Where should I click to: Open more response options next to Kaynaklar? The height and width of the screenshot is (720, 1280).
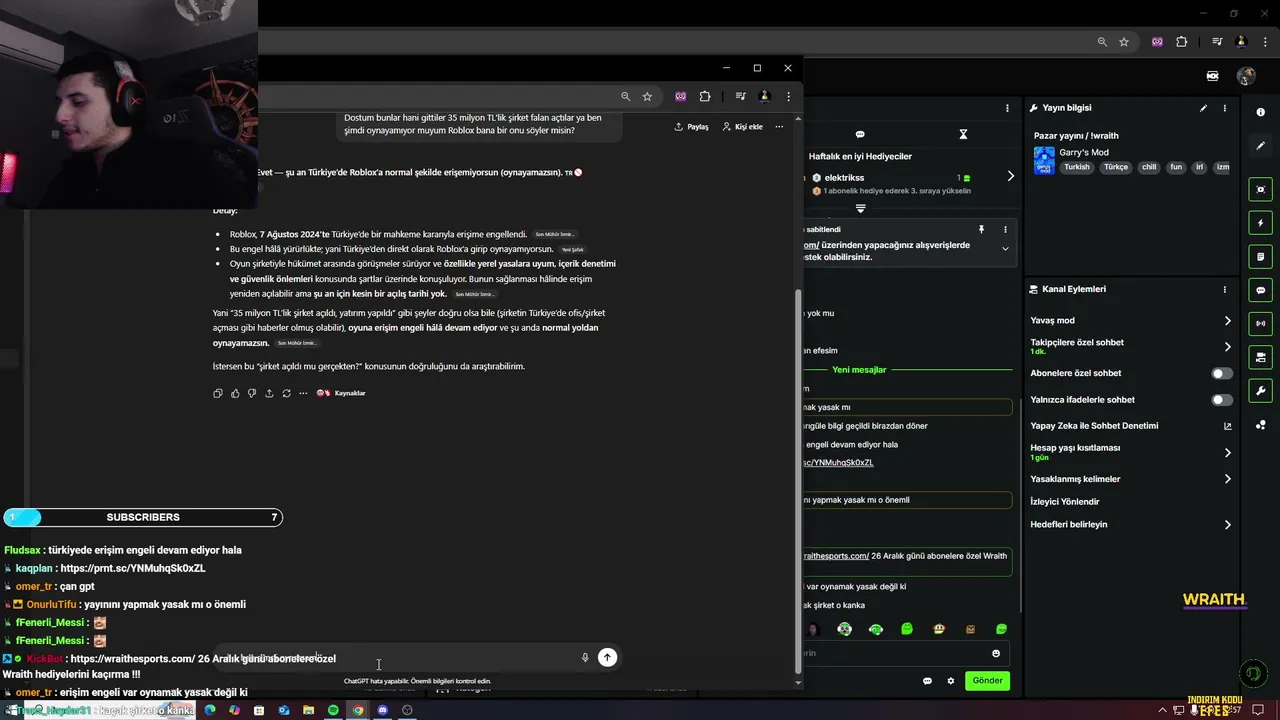303,393
